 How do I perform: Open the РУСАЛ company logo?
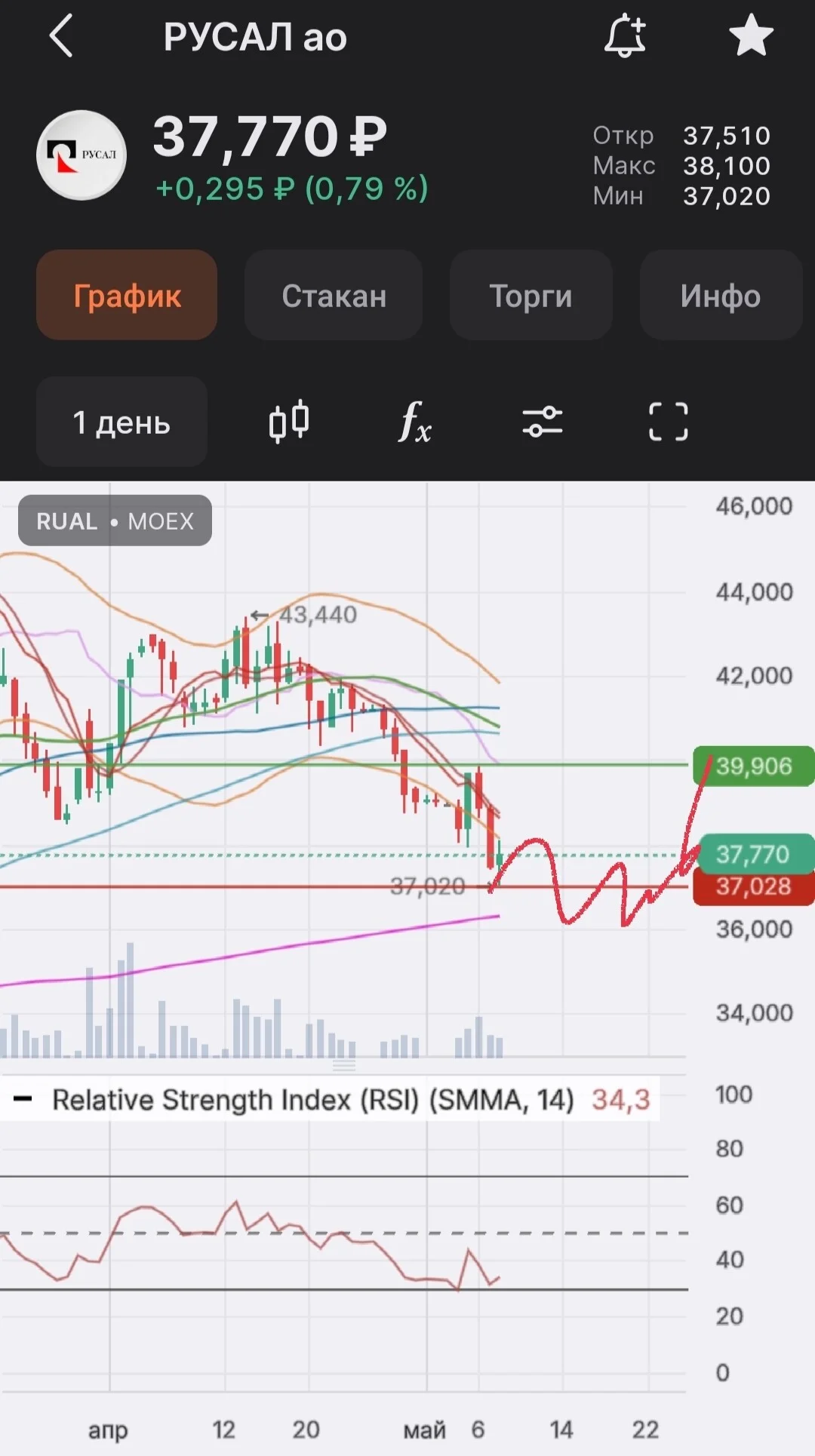pyautogui.click(x=81, y=155)
